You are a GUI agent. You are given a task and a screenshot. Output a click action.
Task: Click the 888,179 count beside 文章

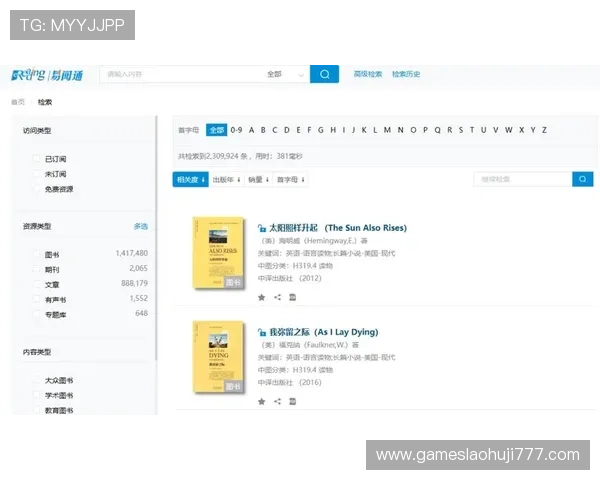point(134,283)
